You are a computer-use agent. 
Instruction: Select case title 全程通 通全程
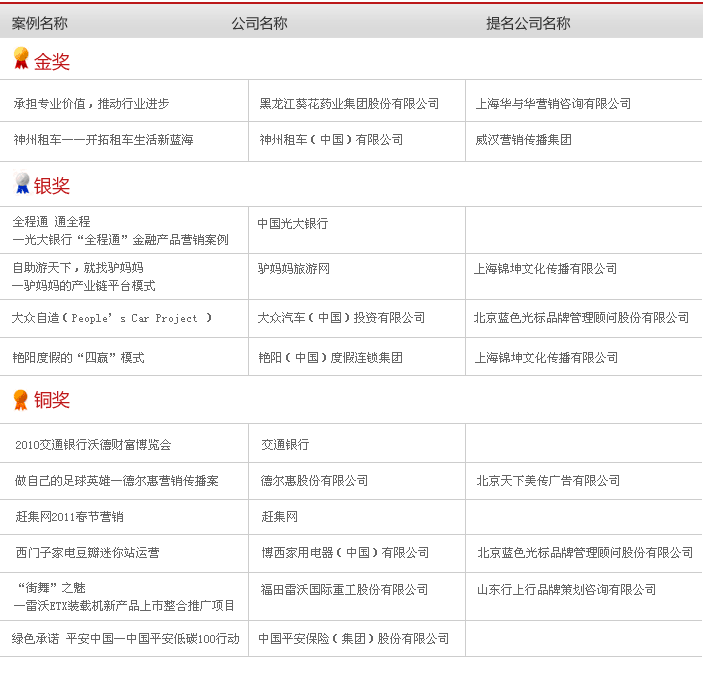click(51, 221)
